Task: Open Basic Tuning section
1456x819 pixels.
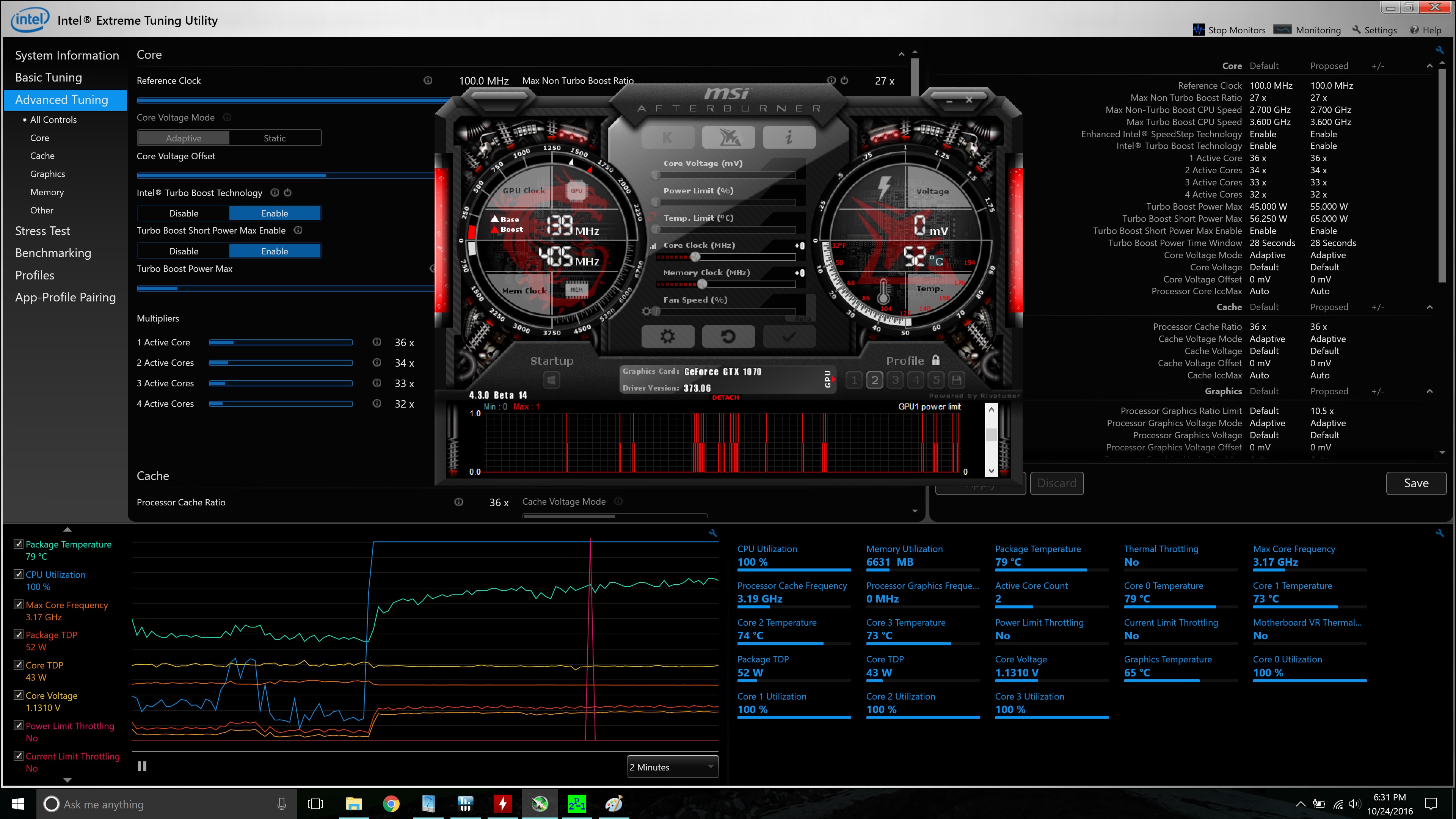Action: coord(49,77)
